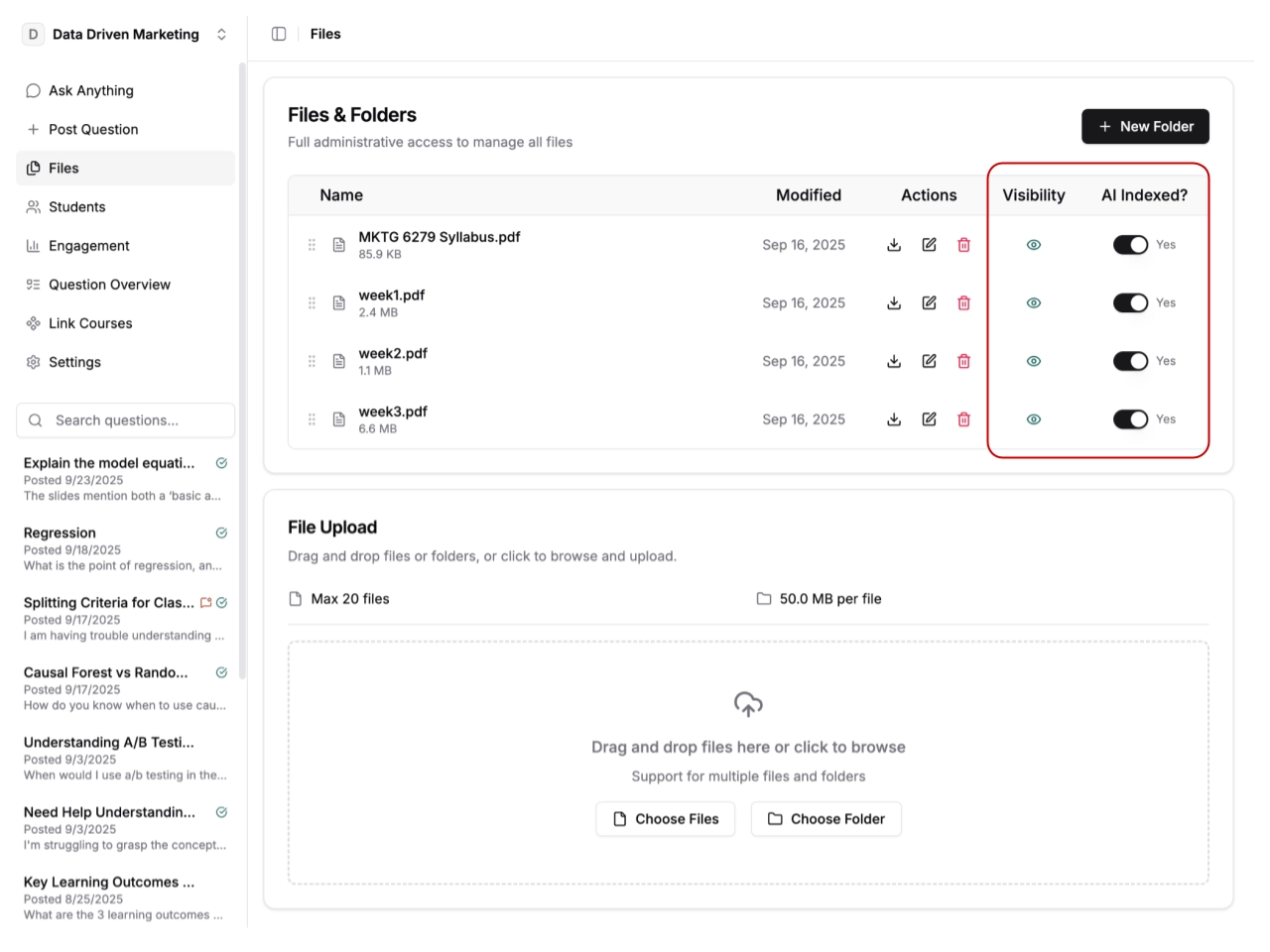This screenshot has width=1270, height=952.
Task: Open the Data Driven Marketing course switcher
Action: tap(126, 35)
